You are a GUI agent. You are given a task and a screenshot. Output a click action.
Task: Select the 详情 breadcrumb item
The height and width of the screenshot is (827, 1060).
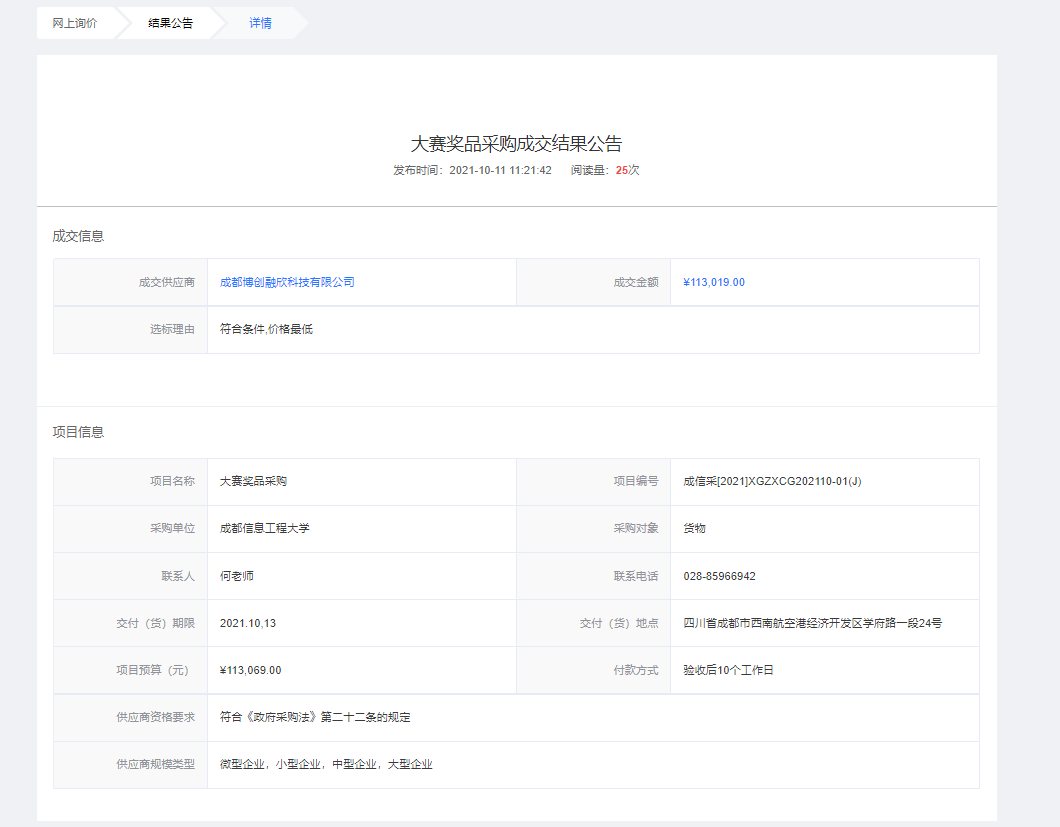click(260, 23)
